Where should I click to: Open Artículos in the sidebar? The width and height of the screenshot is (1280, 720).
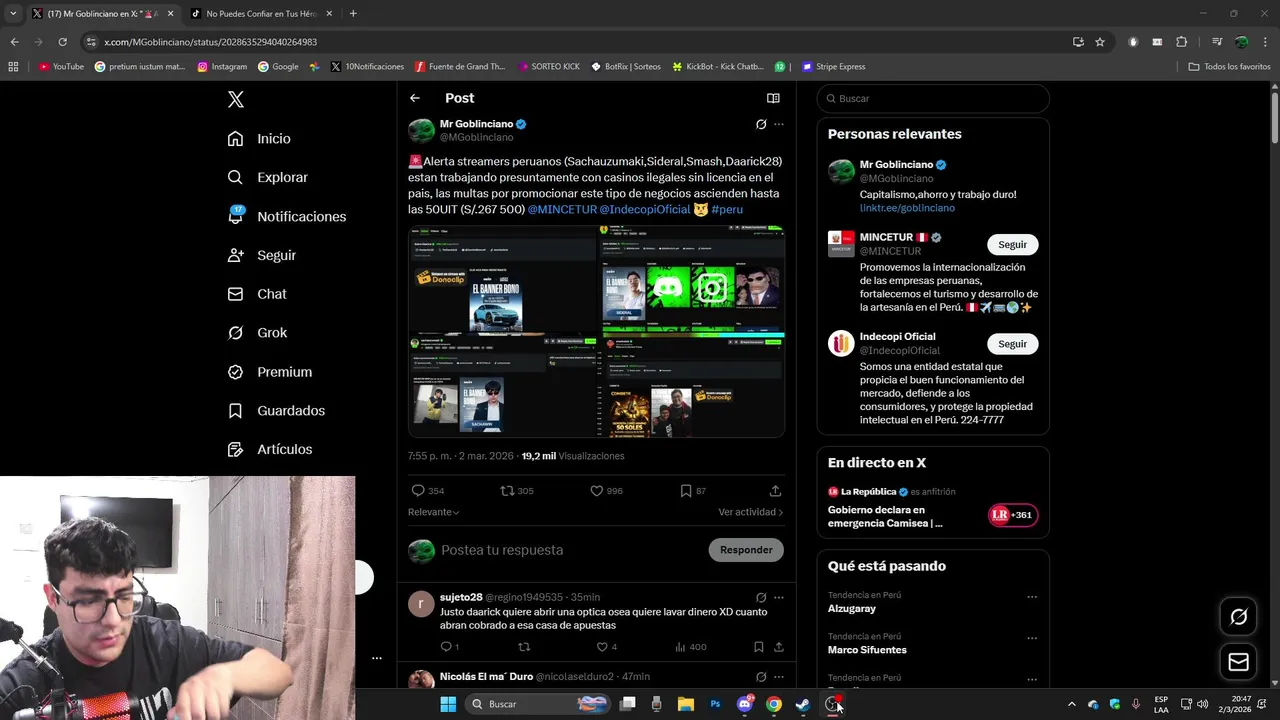(269, 450)
